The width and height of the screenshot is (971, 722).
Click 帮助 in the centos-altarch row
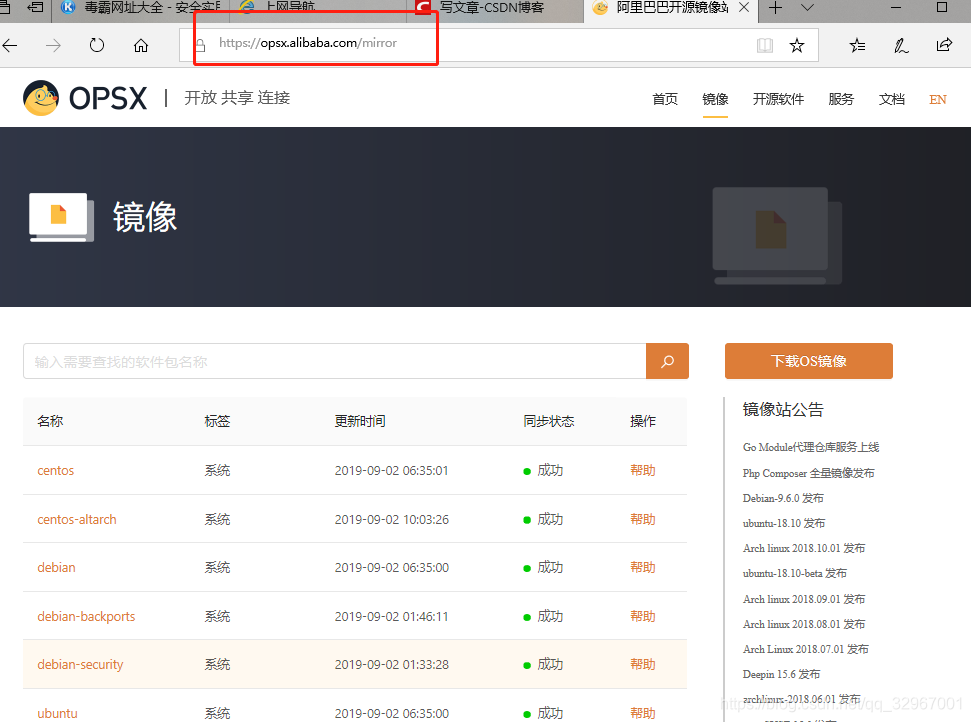(643, 520)
